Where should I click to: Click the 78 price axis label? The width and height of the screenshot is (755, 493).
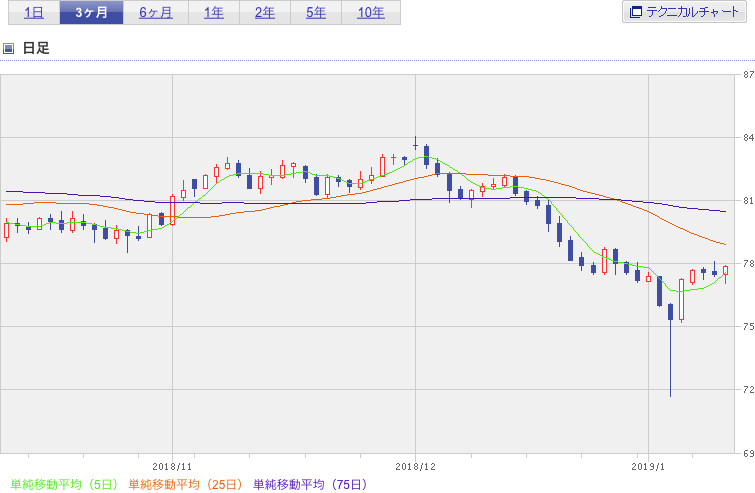click(x=748, y=264)
